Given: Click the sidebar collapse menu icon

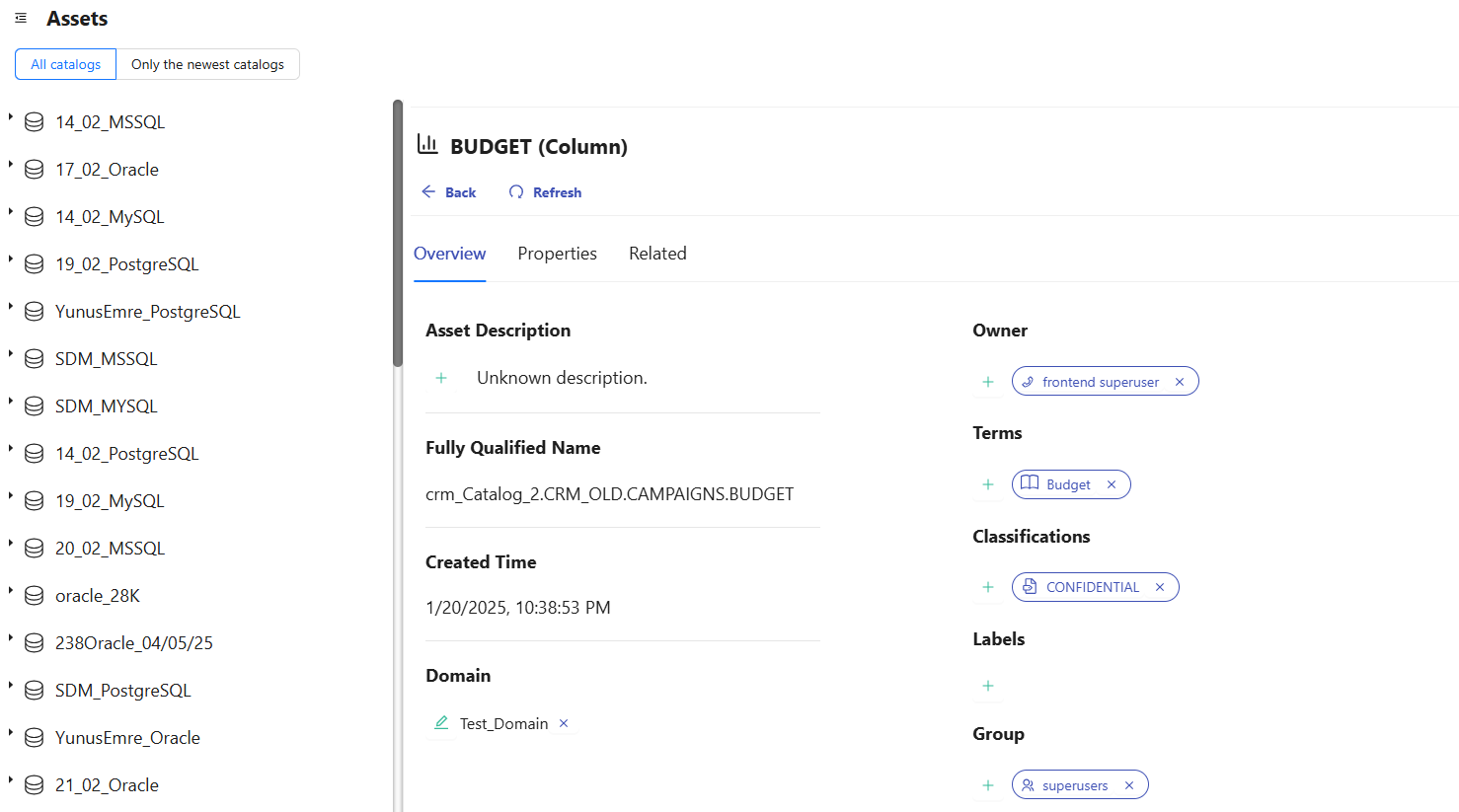Looking at the screenshot, I should (x=21, y=19).
